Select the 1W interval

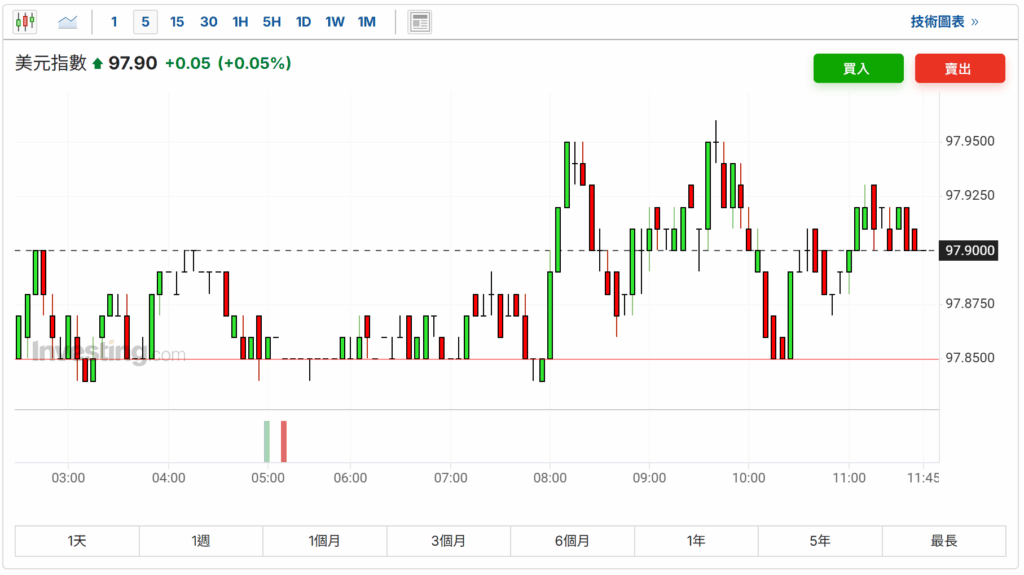(335, 22)
